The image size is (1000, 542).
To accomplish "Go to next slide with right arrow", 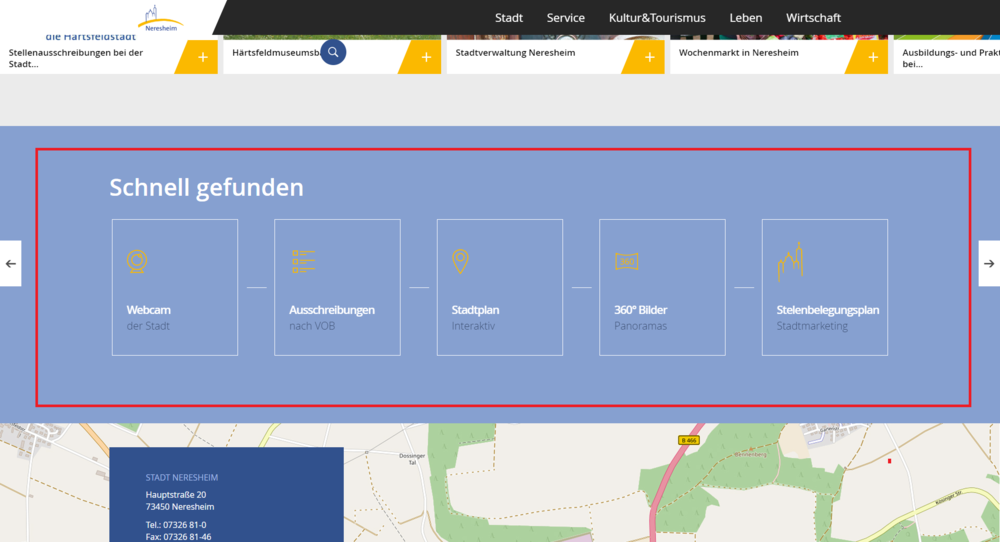I will point(989,264).
